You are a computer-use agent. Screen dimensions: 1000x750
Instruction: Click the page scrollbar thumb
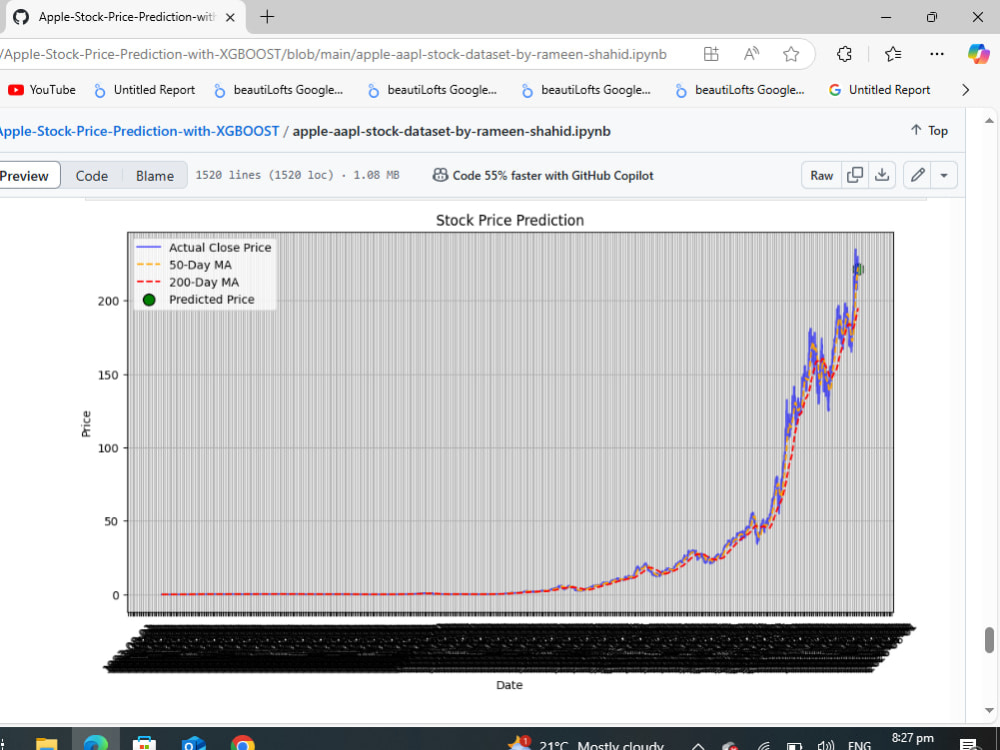click(989, 640)
